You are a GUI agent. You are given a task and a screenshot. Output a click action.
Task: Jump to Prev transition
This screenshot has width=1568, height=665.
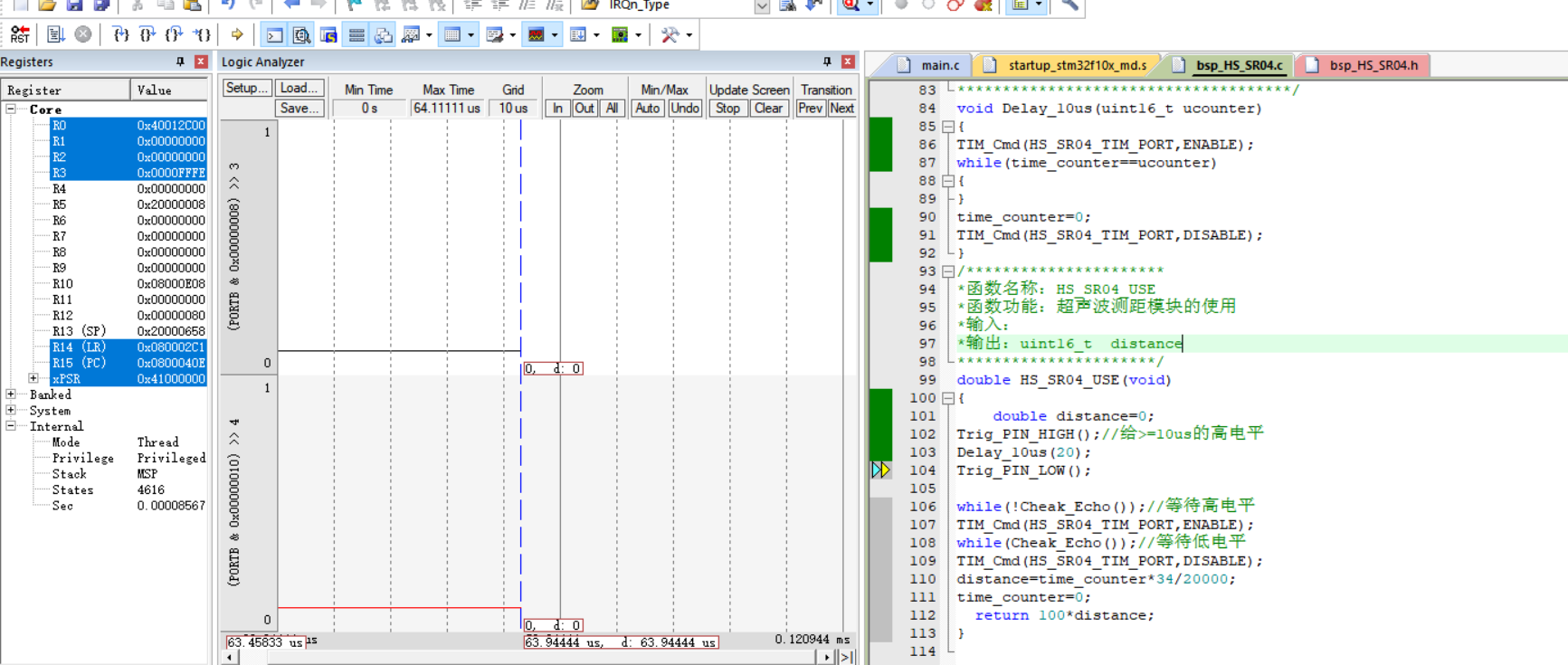(x=810, y=108)
